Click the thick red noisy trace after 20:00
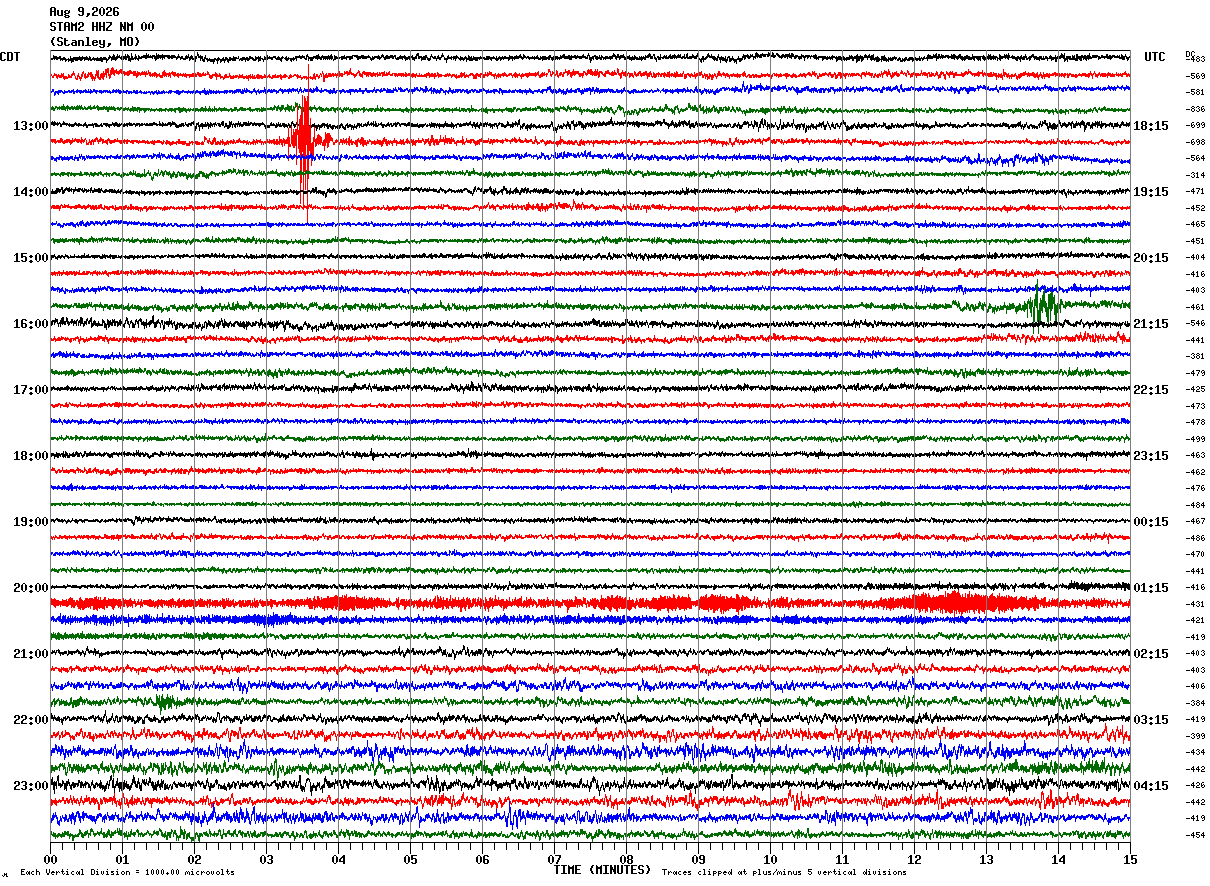 point(590,603)
